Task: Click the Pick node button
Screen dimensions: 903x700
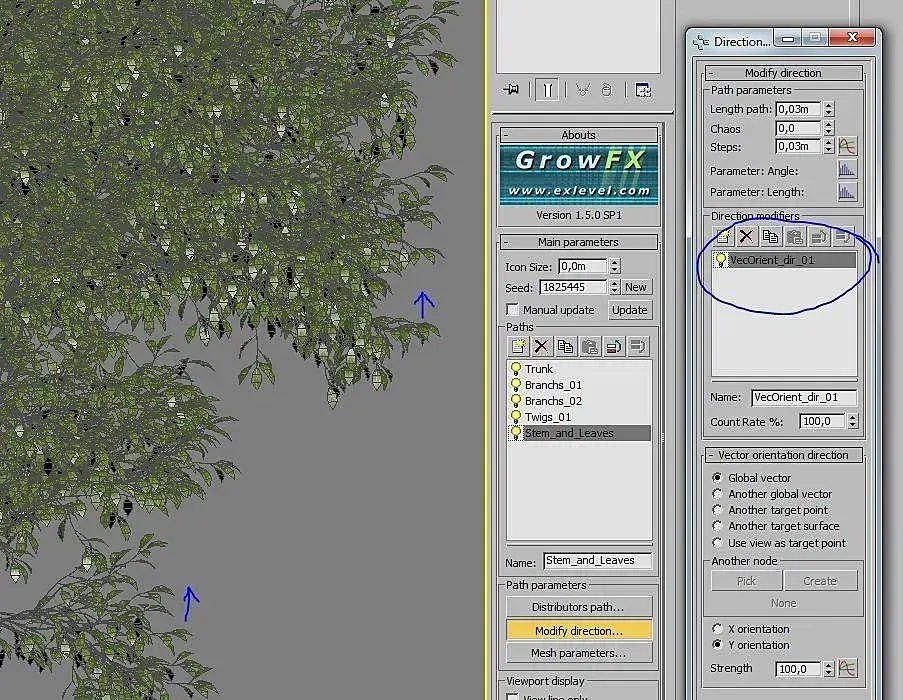Action: point(746,581)
